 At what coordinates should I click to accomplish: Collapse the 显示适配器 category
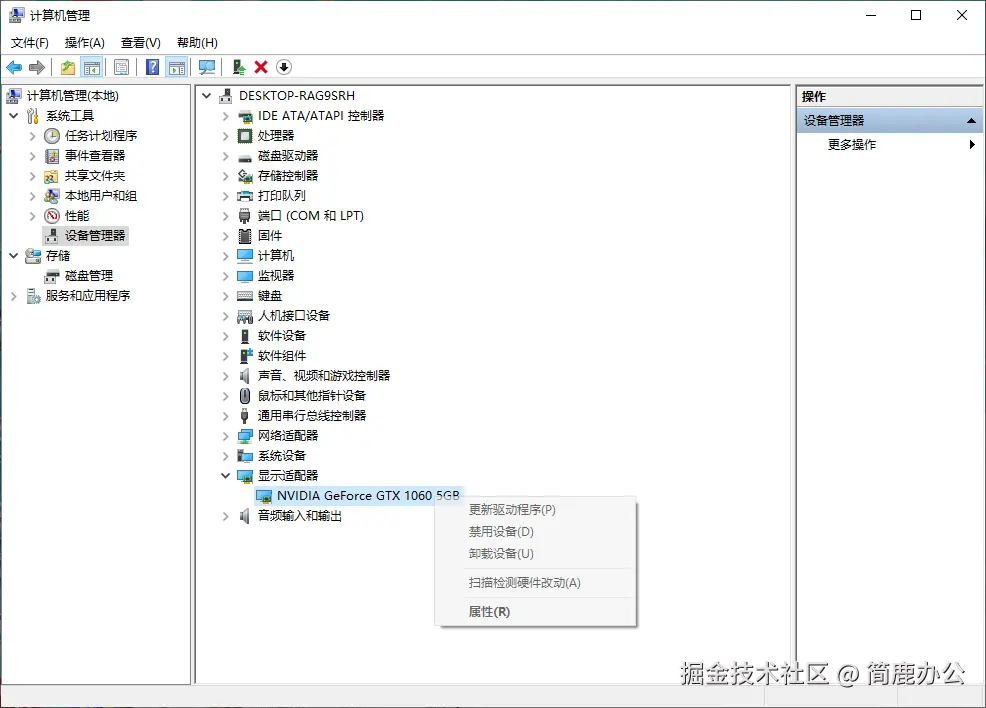click(x=224, y=475)
